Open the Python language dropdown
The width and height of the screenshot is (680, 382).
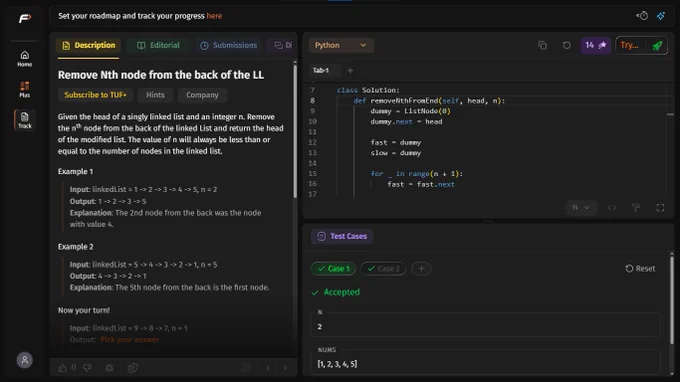(341, 45)
